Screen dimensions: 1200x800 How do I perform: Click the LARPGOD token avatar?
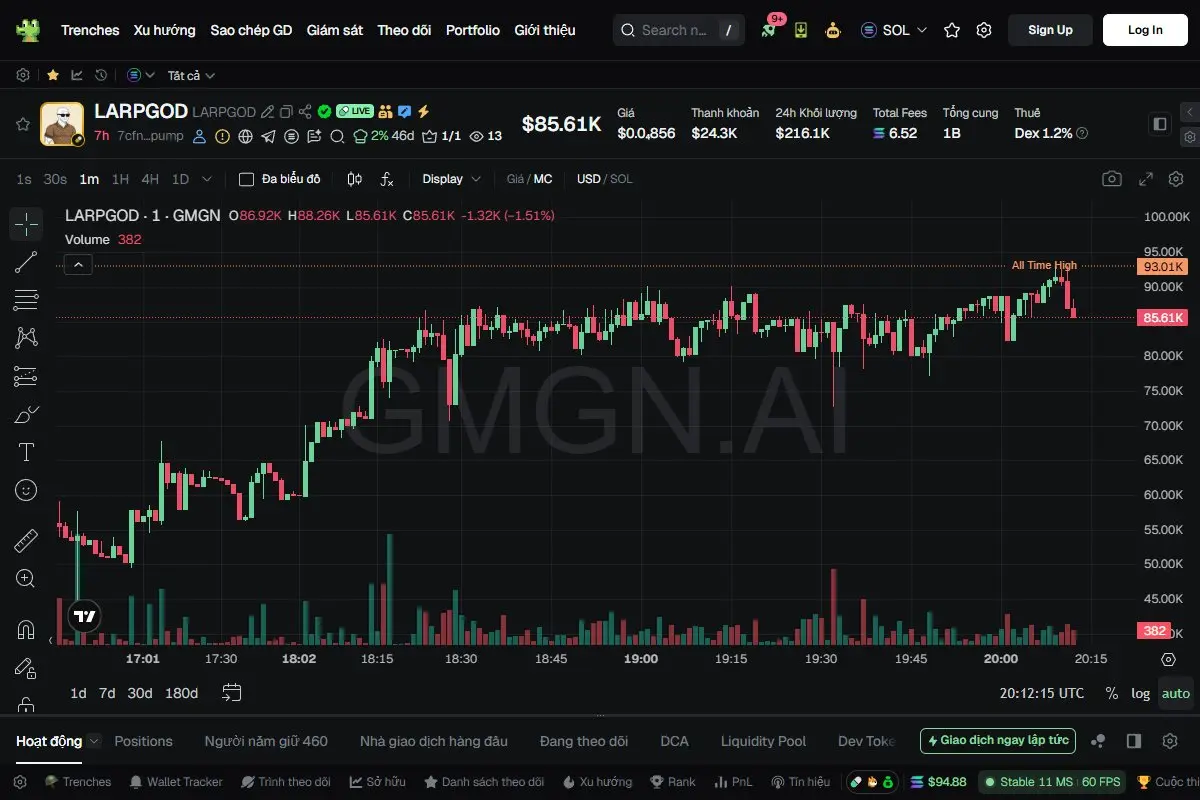[62, 124]
